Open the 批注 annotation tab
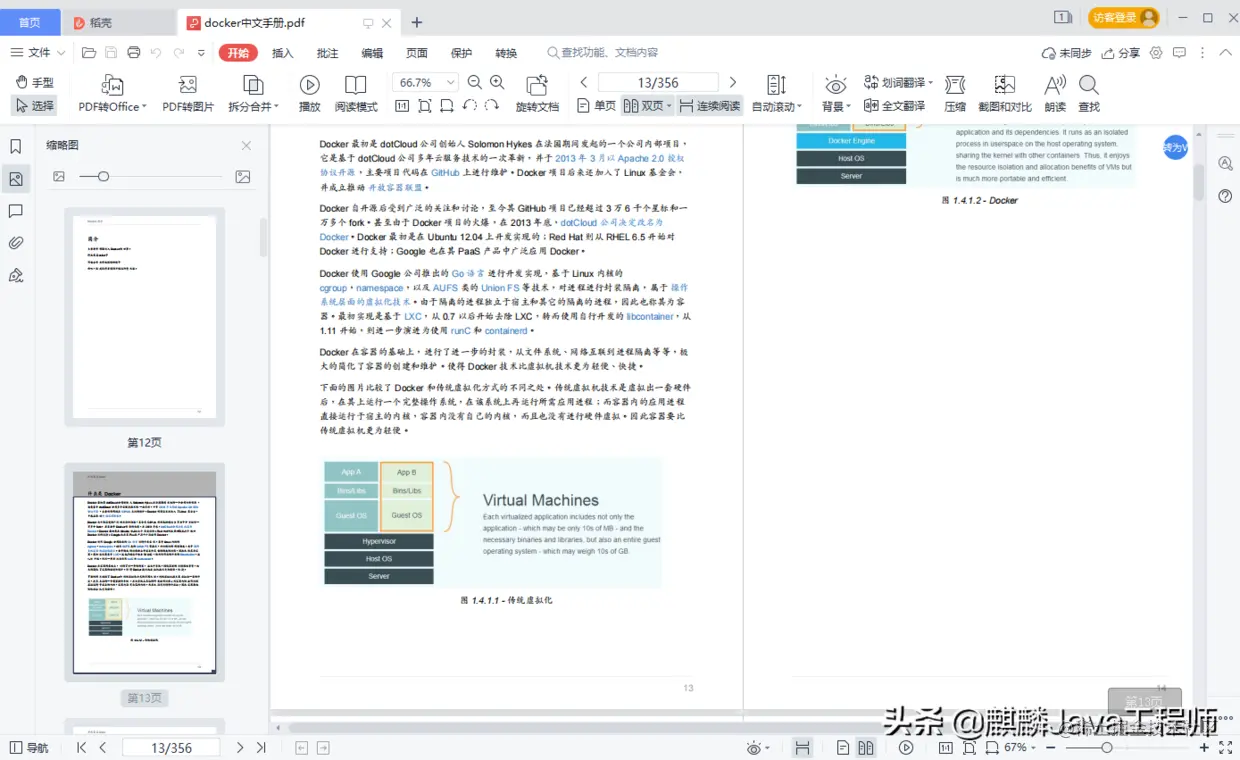 click(327, 53)
